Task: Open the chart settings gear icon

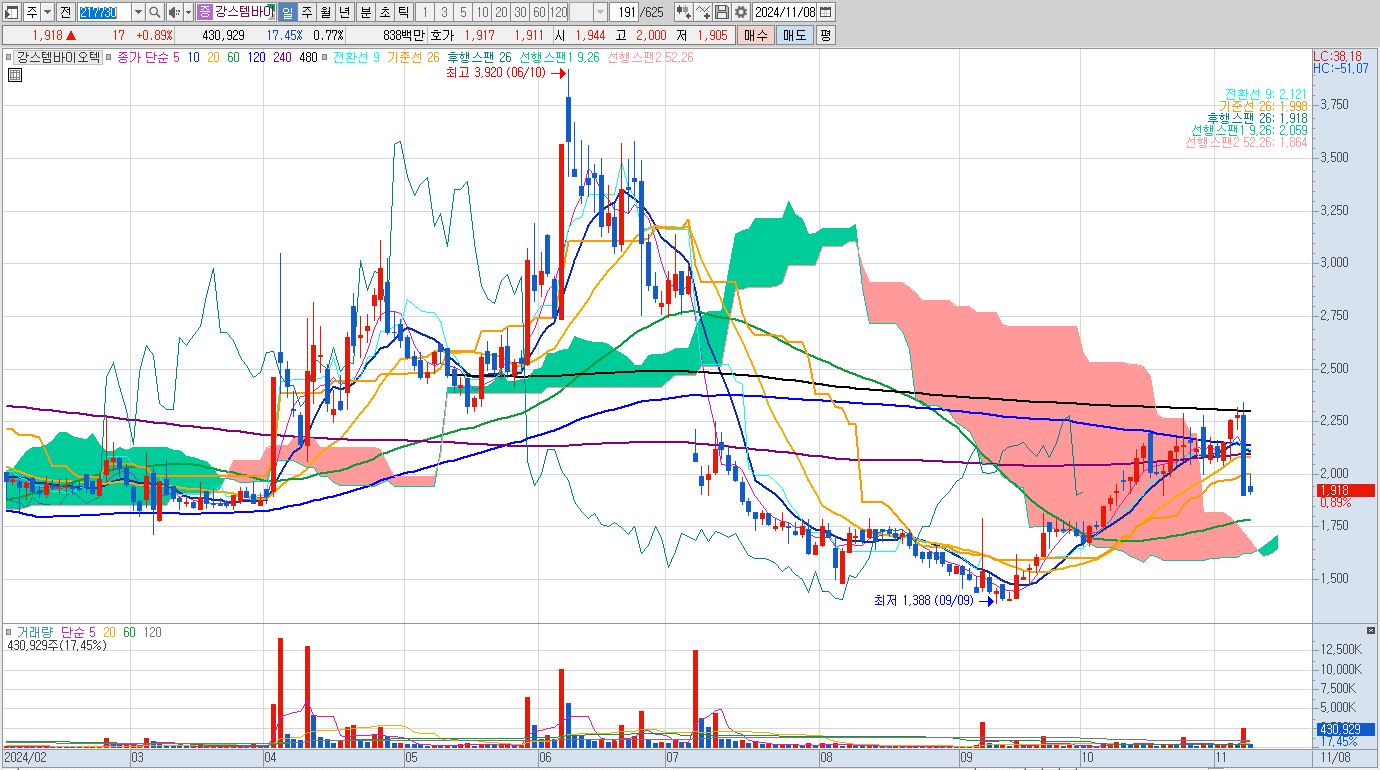Action: click(x=740, y=12)
